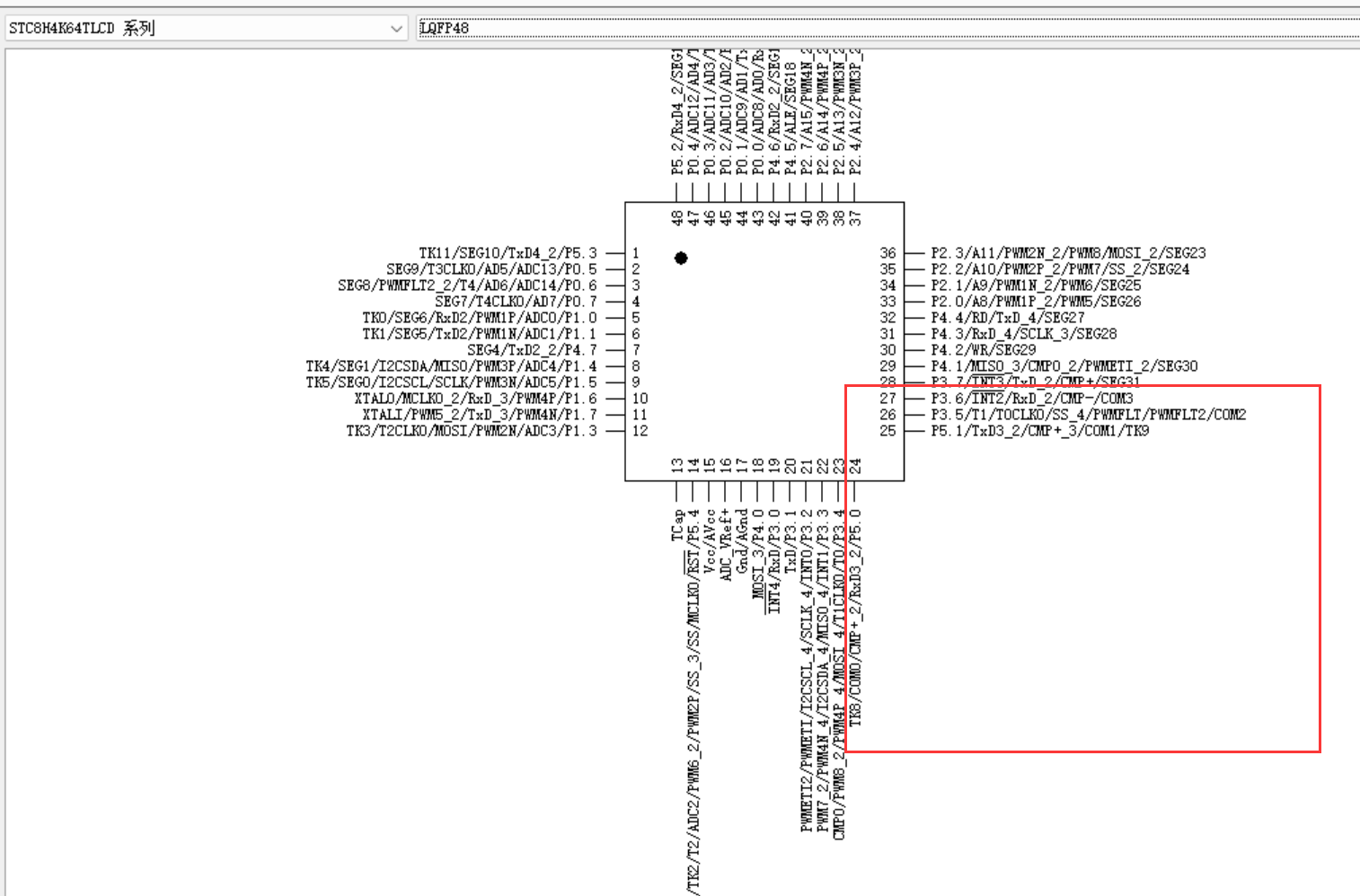Select pin 33 label P2.0/A8/PWM1P_2/PWM5/SEG26
1360x896 pixels.
click(x=1036, y=302)
